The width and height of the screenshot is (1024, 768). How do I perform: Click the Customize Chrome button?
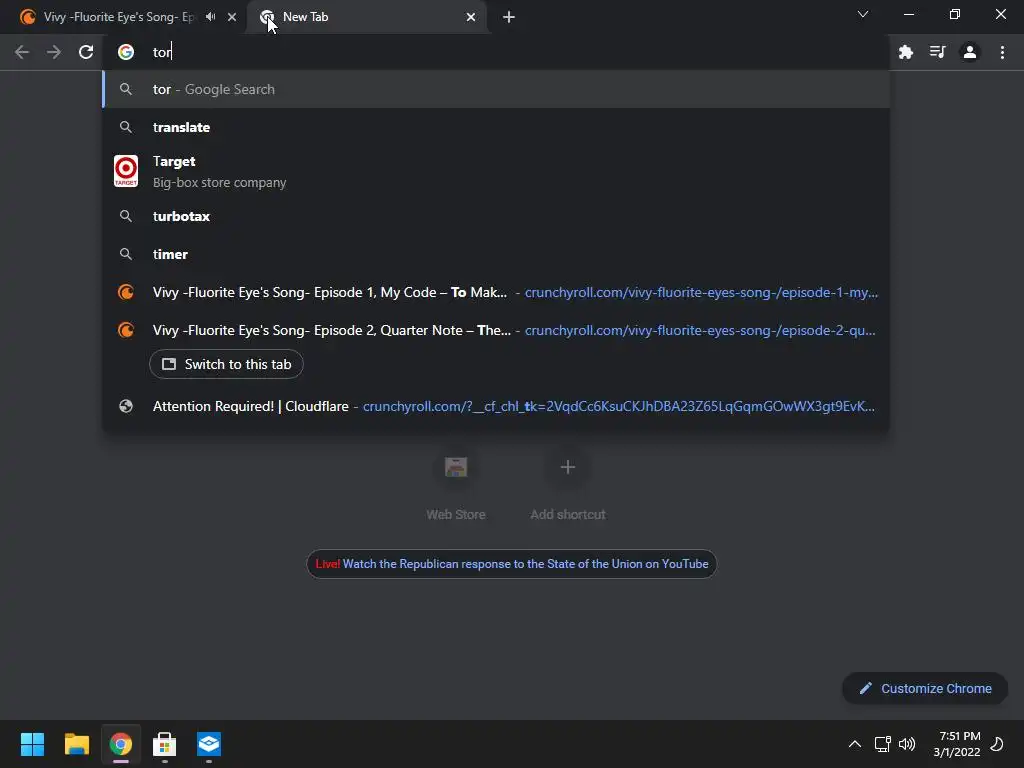[925, 688]
